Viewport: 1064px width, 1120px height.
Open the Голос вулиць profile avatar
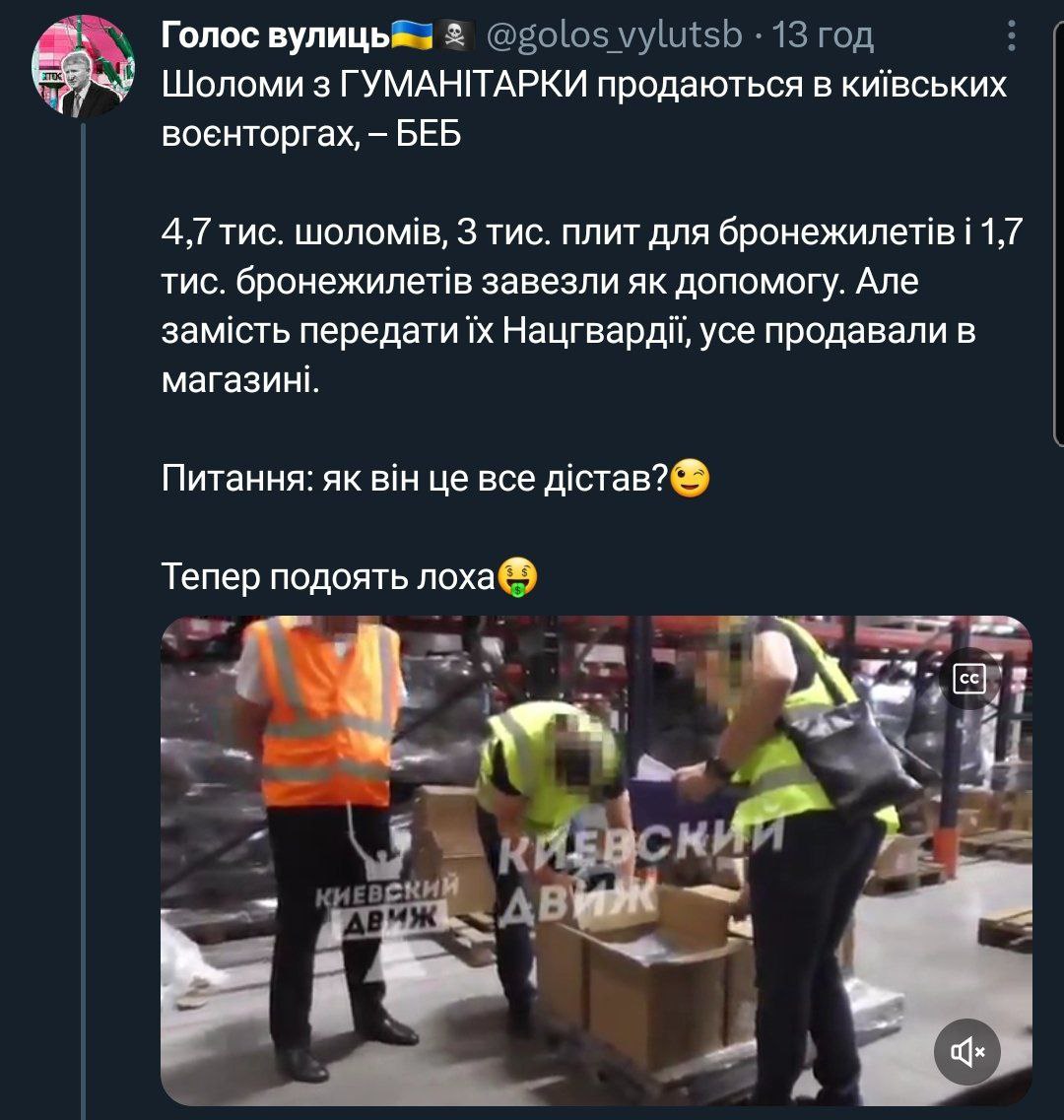click(83, 66)
